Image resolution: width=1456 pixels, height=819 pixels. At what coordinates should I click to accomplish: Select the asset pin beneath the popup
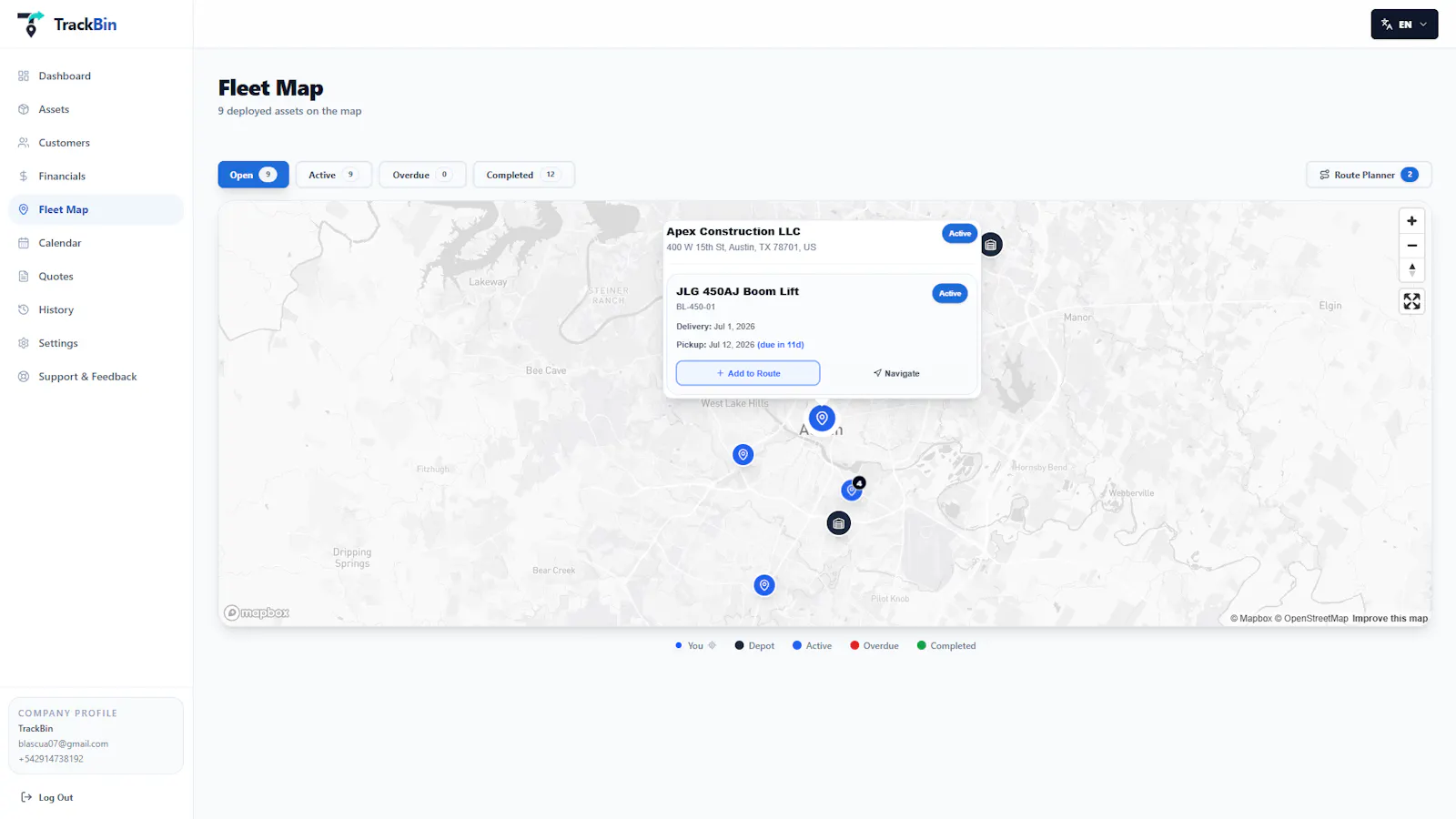pyautogui.click(x=822, y=419)
